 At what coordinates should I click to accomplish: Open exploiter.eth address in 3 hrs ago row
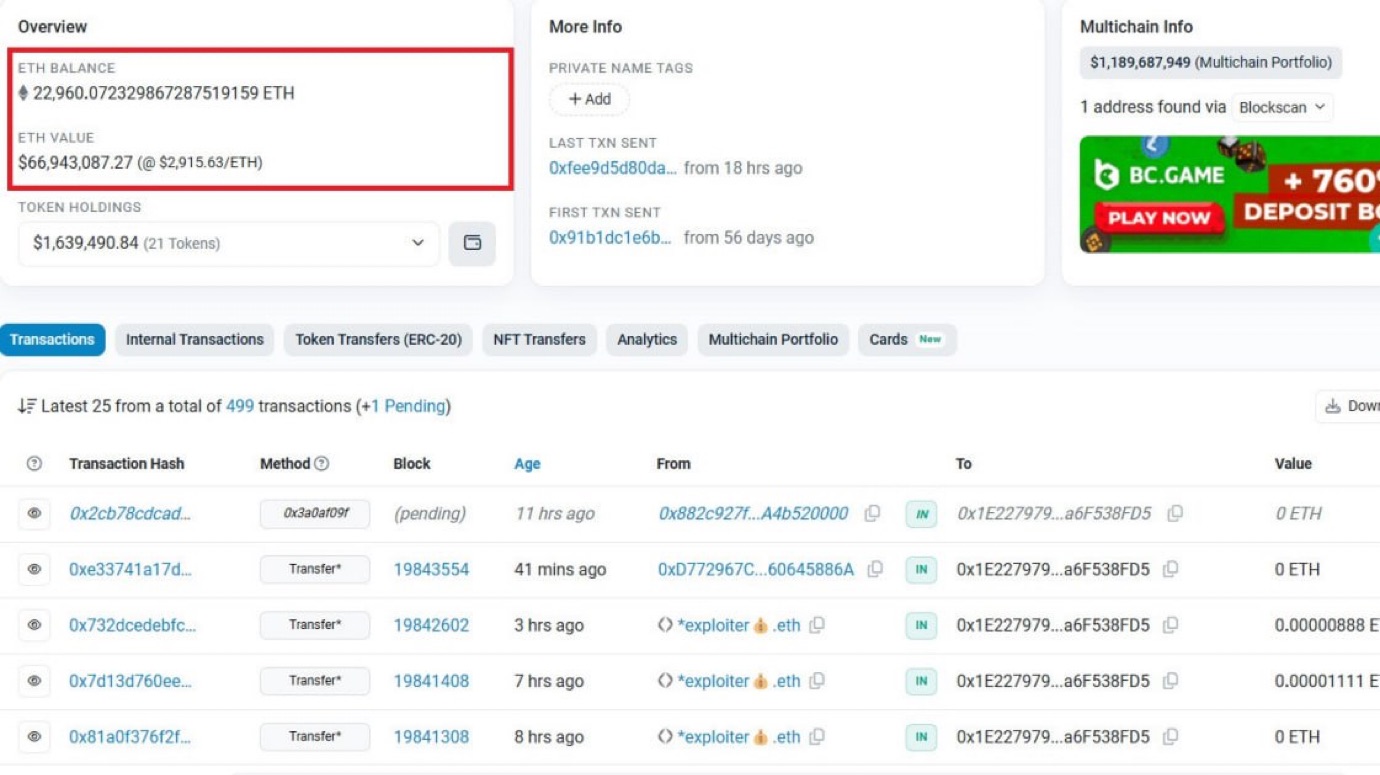point(739,626)
